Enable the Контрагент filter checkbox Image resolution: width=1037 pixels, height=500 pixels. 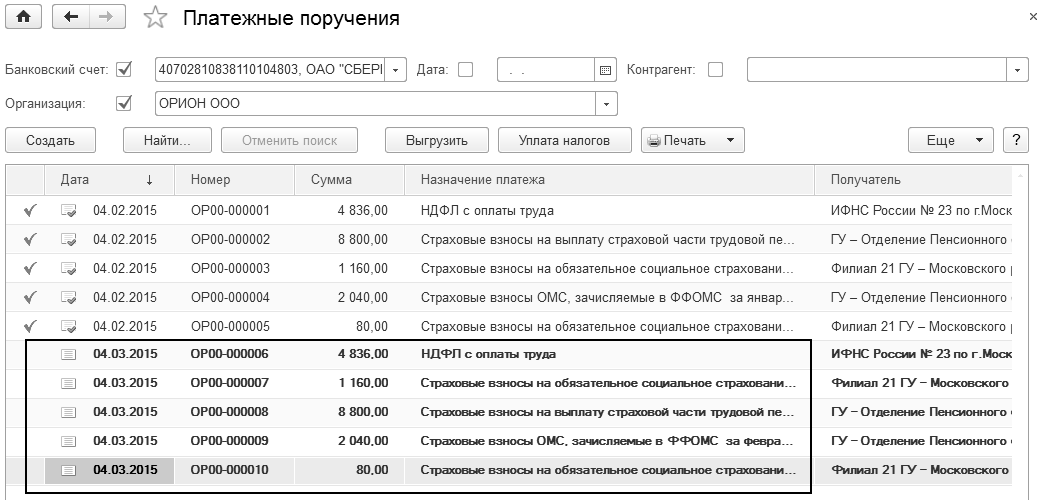[x=715, y=70]
